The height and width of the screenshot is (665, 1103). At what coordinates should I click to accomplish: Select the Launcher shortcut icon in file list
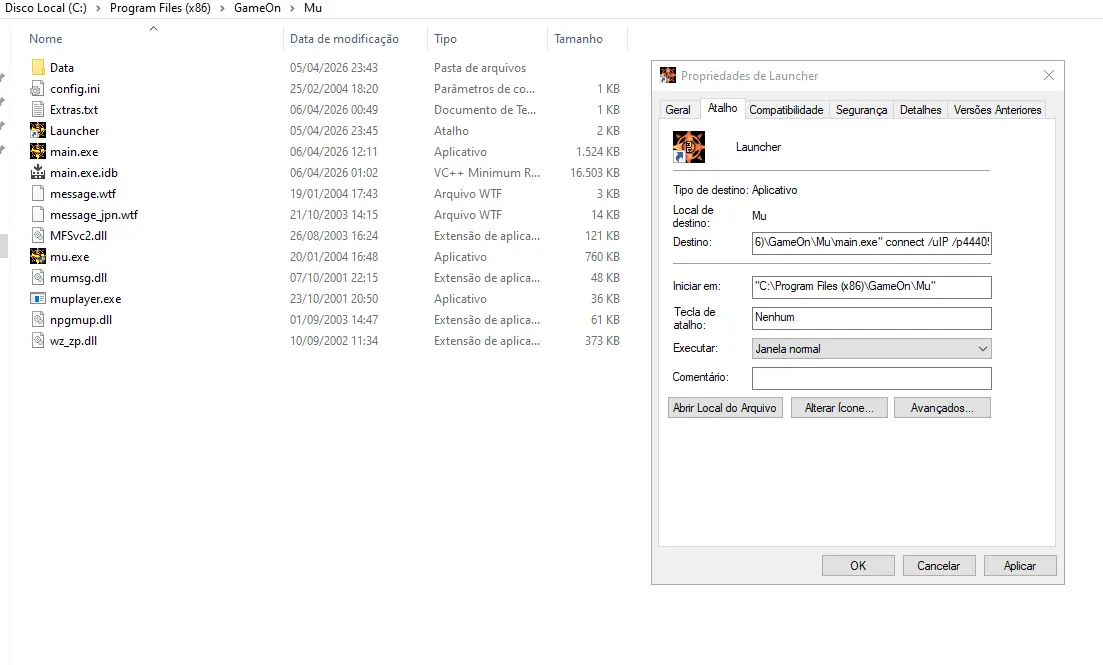click(x=38, y=131)
